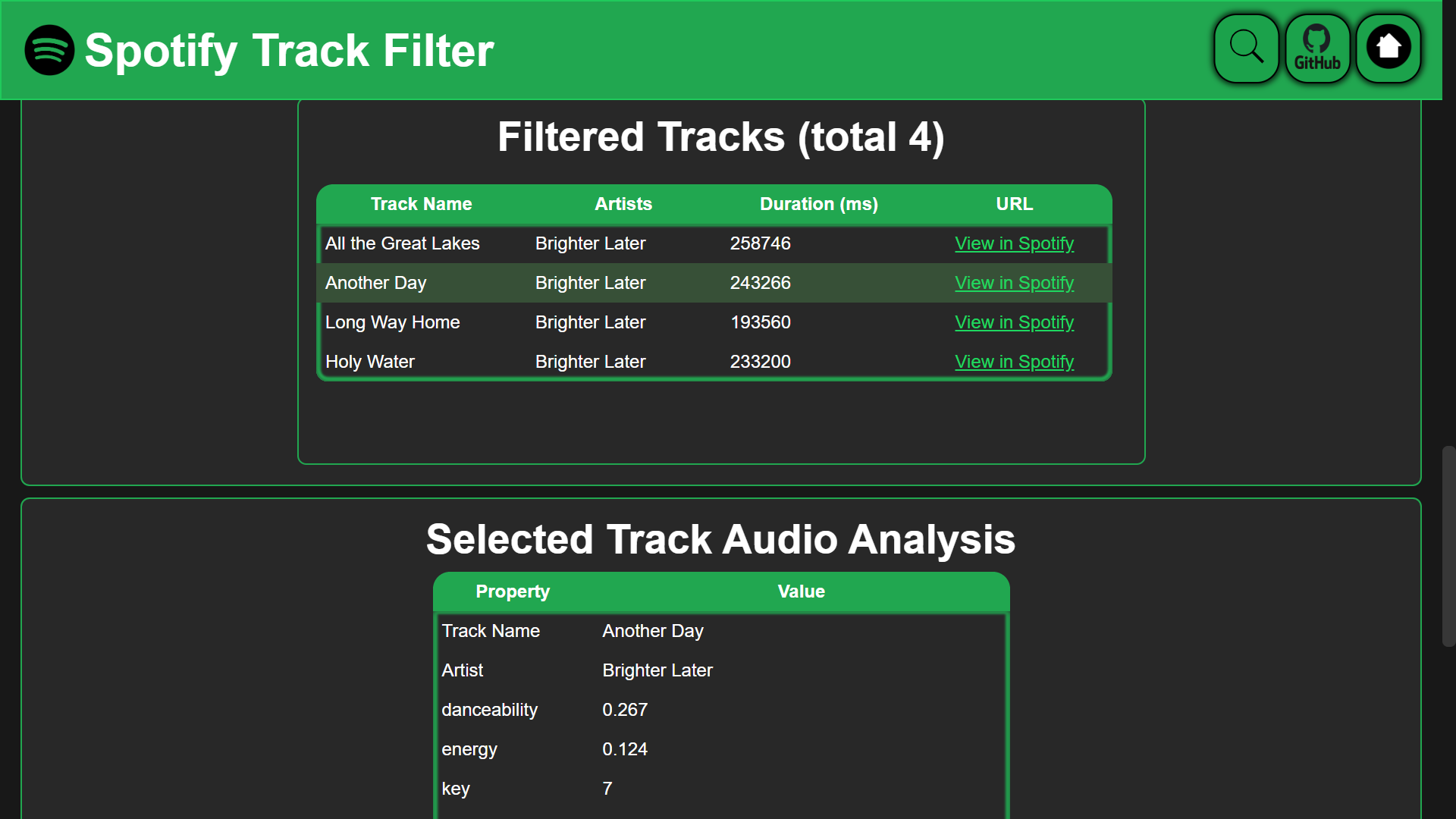Click the Value column header
Screen dimensions: 1456x819
point(801,591)
